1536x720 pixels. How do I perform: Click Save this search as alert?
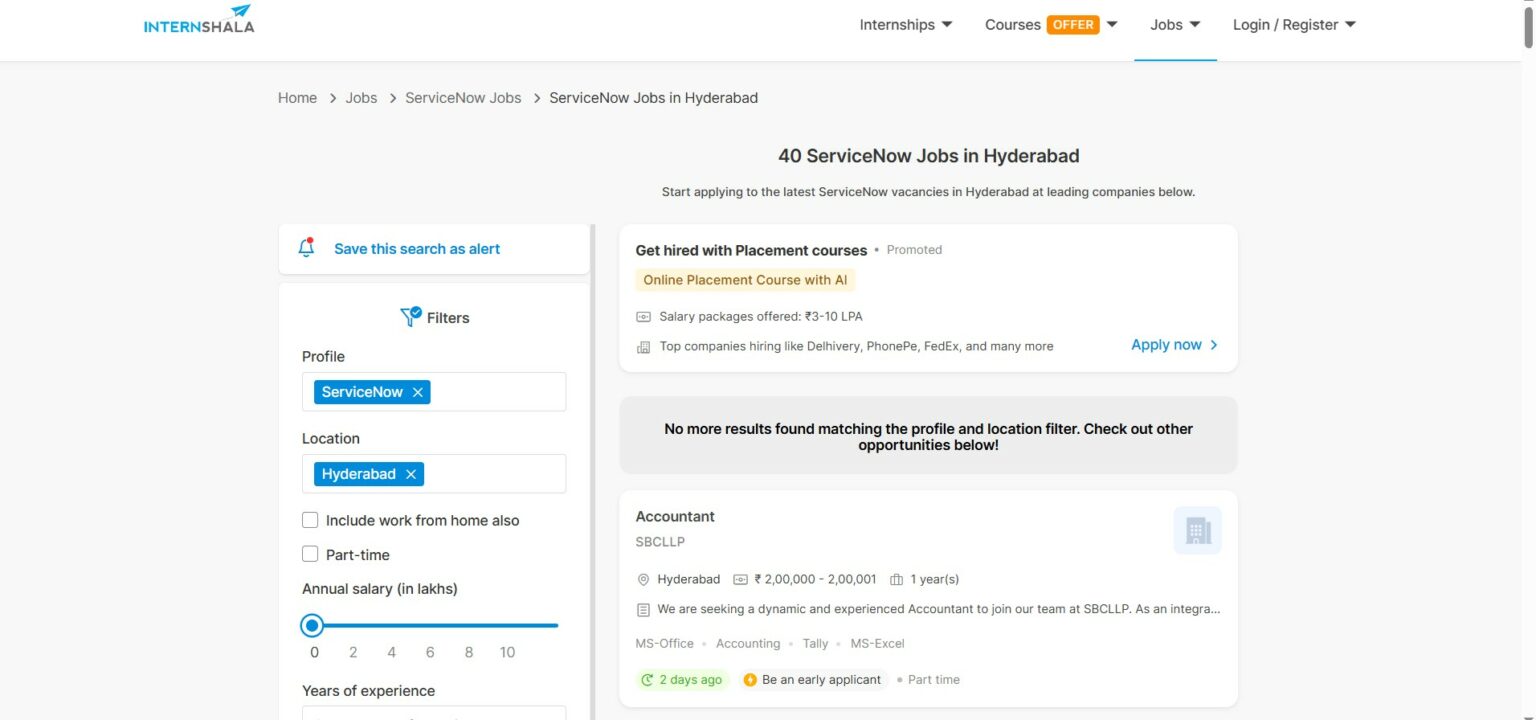(417, 249)
